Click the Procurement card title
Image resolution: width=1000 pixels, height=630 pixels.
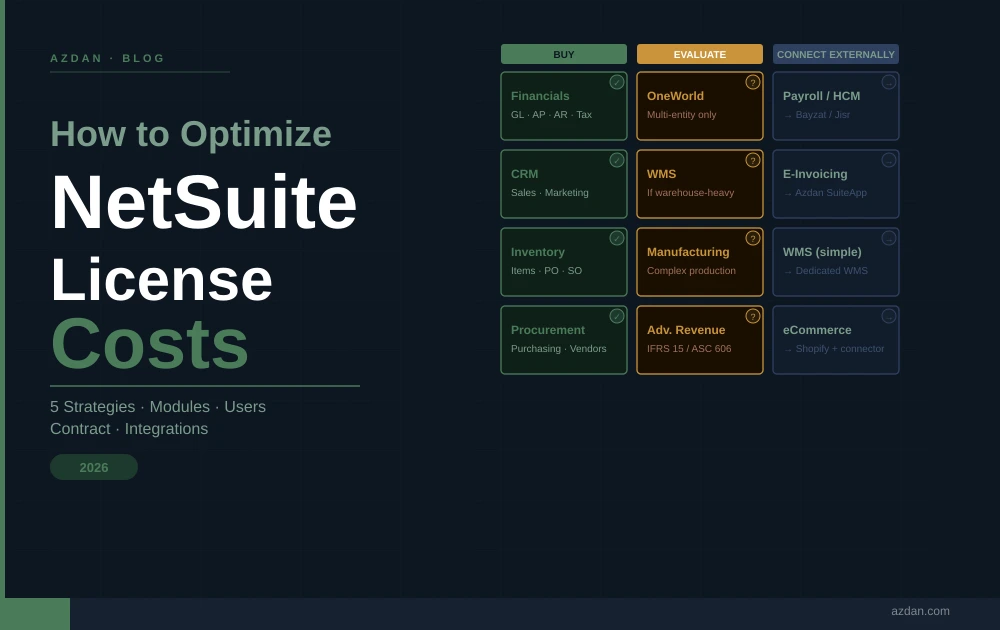point(548,330)
